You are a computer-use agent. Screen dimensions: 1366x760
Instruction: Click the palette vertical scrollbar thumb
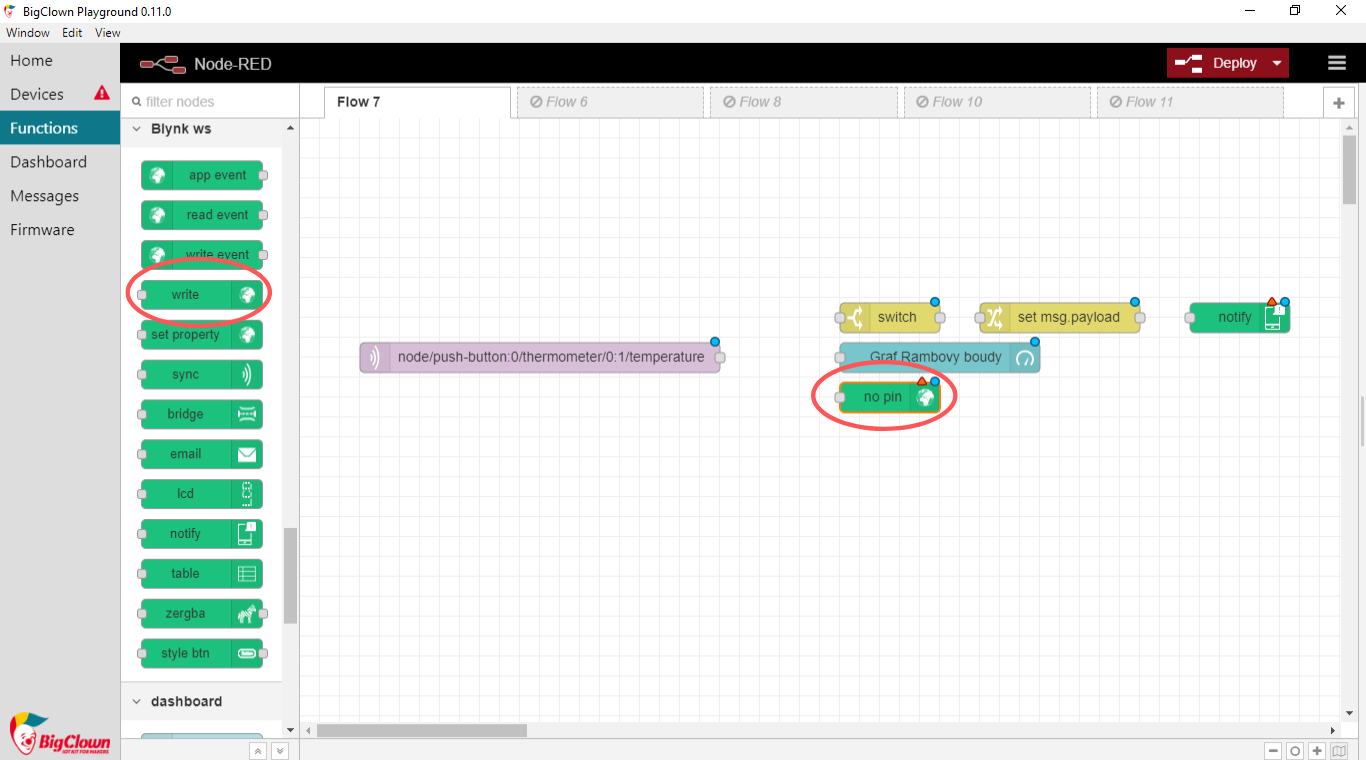point(290,575)
